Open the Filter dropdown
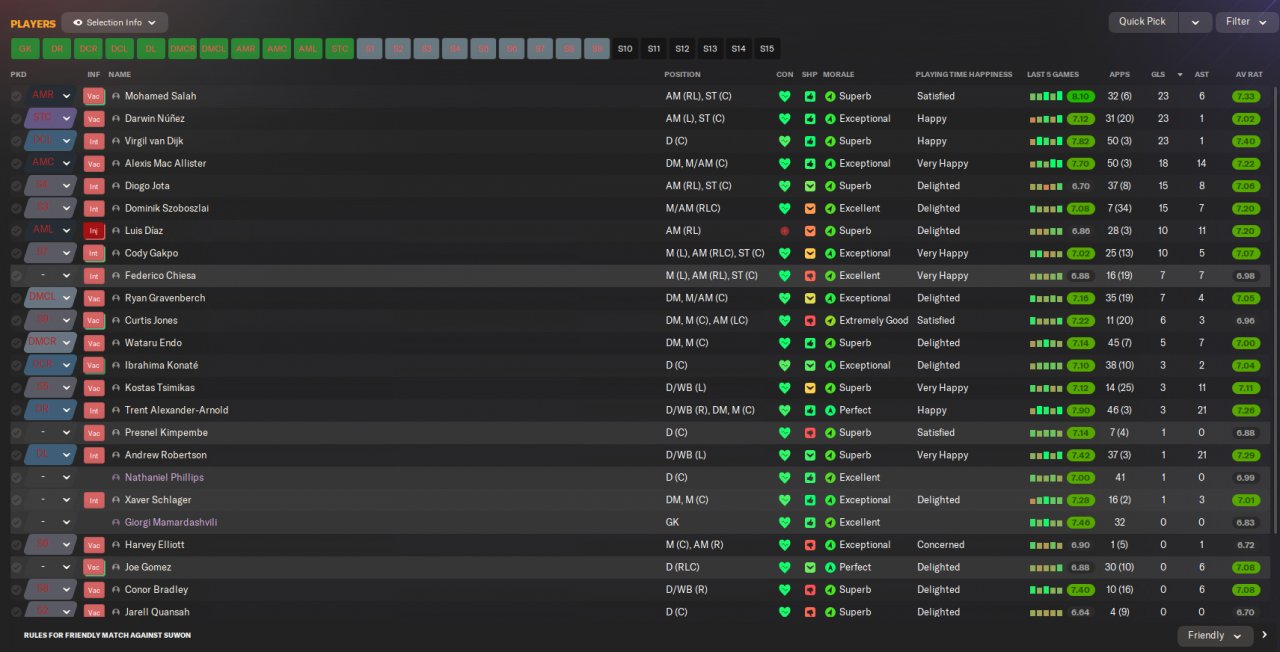The width and height of the screenshot is (1280, 652). [1247, 22]
